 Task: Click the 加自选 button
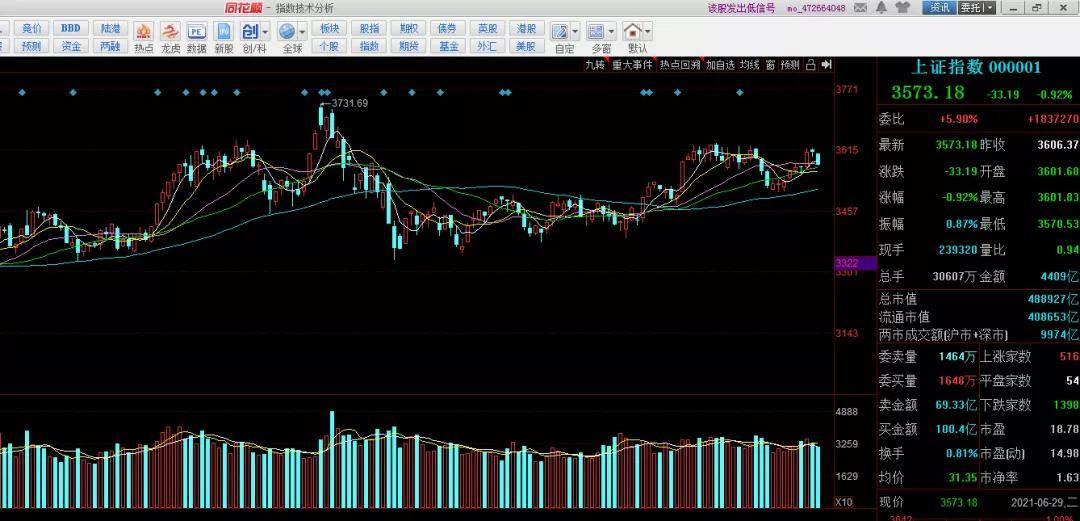720,65
